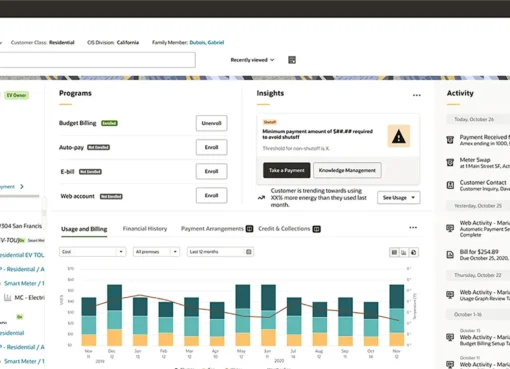Open the Recently viewed dropdown
Screen dimensions: 510x369
click(252, 60)
